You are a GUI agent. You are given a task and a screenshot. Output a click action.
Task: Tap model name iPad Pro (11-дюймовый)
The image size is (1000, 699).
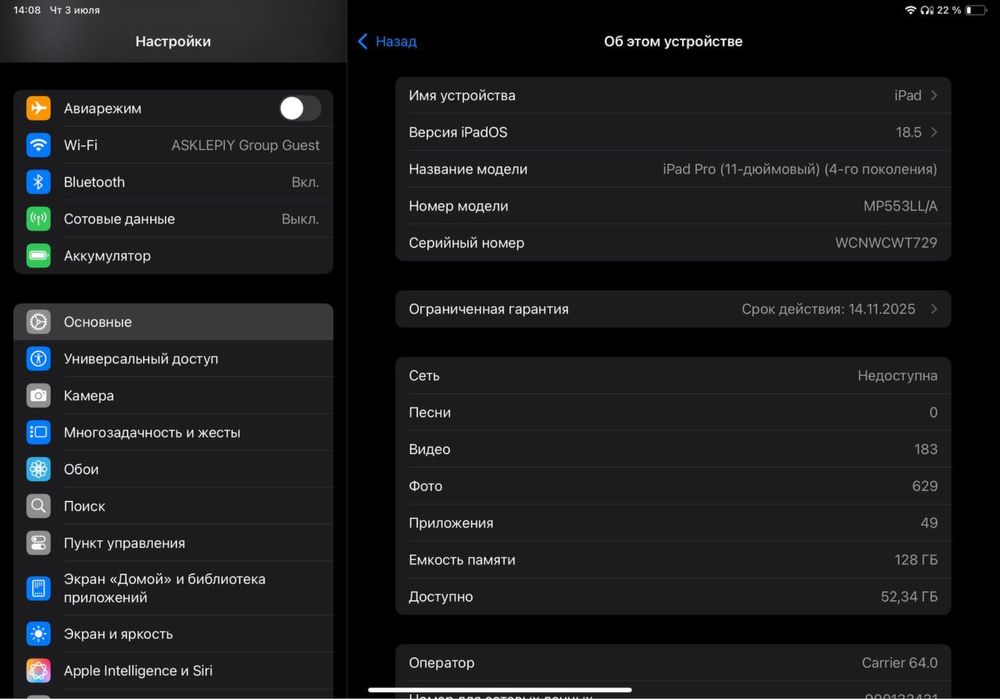coord(800,170)
